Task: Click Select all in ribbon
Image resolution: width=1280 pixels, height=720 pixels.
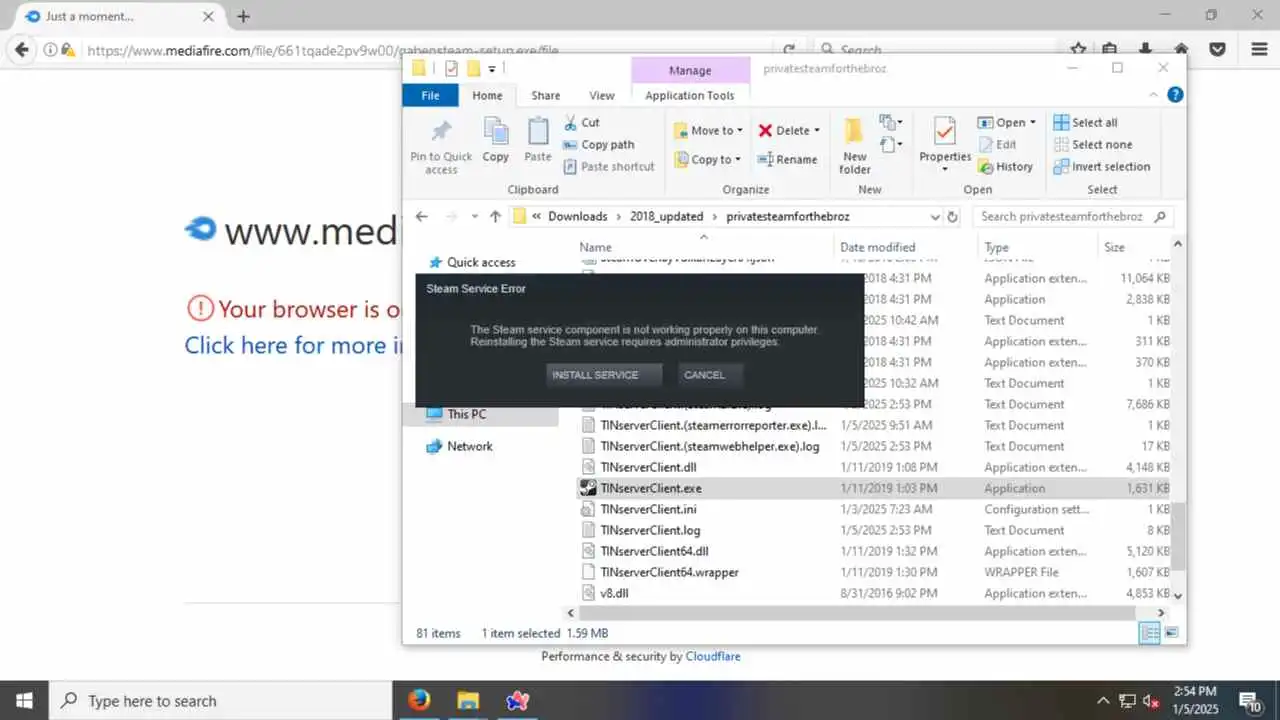Action: pos(1085,122)
